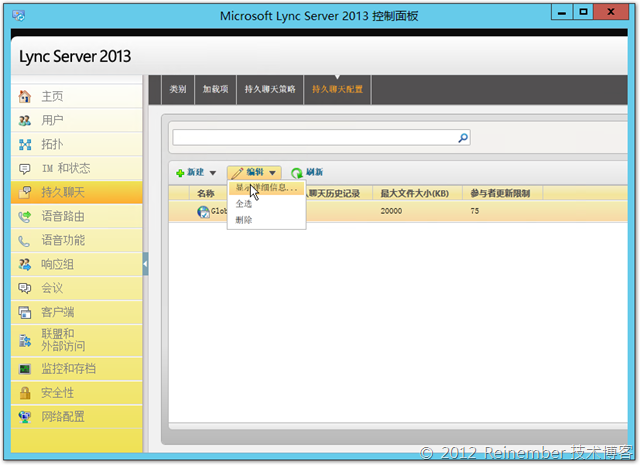Image resolution: width=640 pixels, height=465 pixels.
Task: Click the search magnifier icon
Action: (x=463, y=138)
